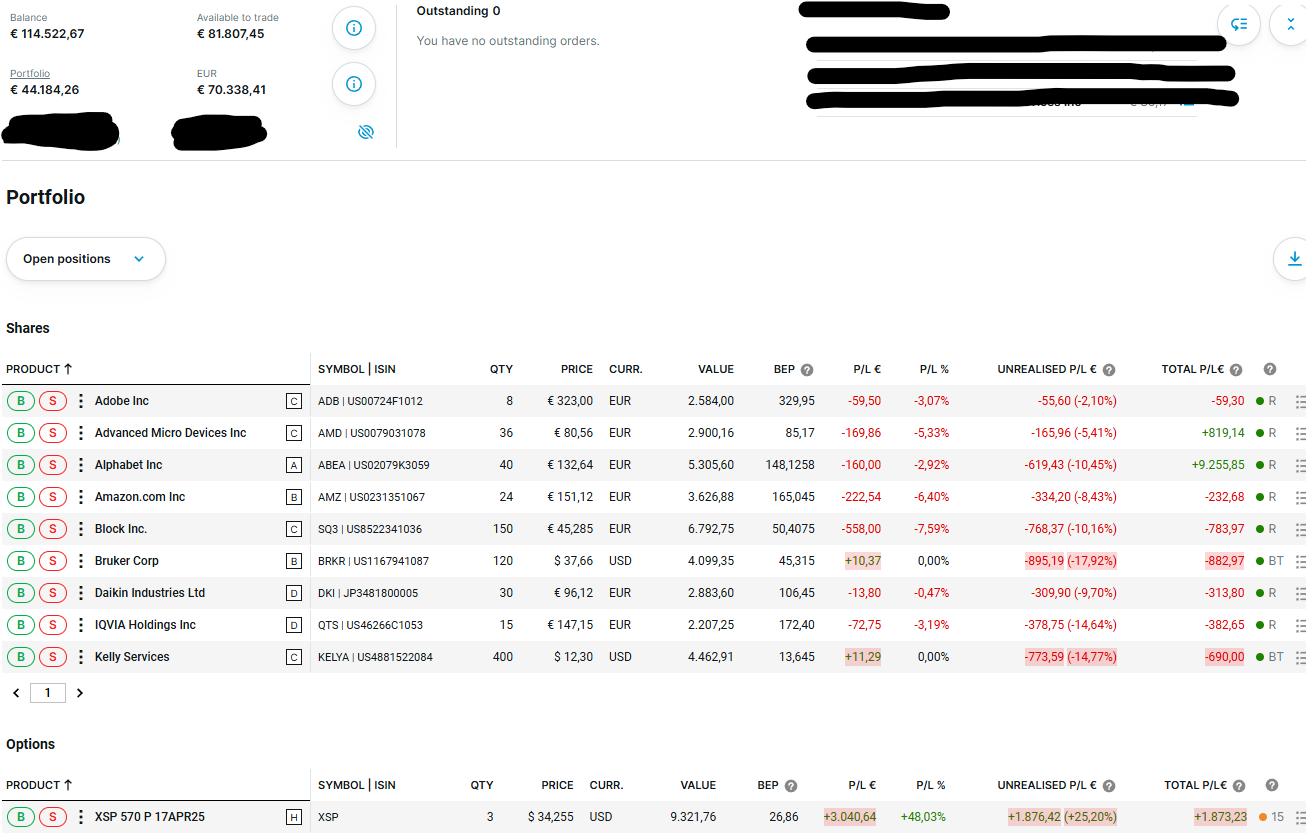This screenshot has width=1306, height=840.
Task: Buy Alphabet Inc with B button
Action: [21, 465]
